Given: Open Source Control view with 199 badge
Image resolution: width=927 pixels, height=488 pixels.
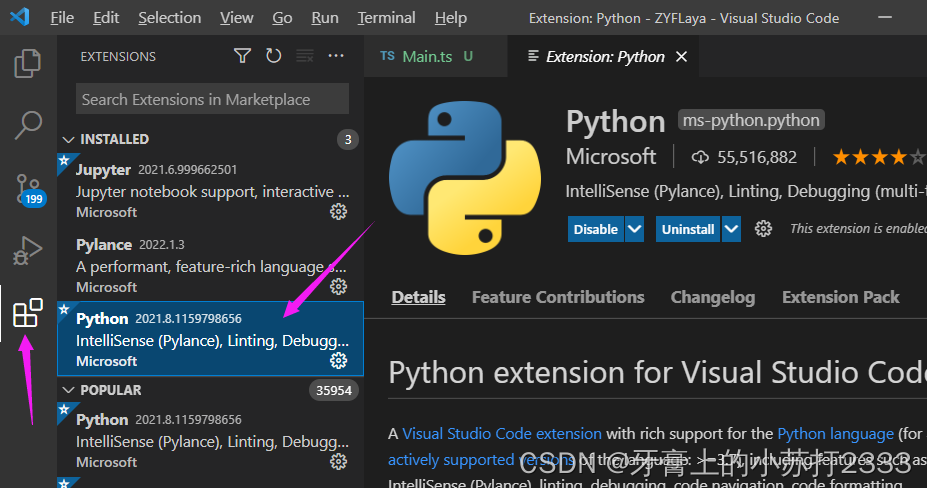Looking at the screenshot, I should 28,189.
